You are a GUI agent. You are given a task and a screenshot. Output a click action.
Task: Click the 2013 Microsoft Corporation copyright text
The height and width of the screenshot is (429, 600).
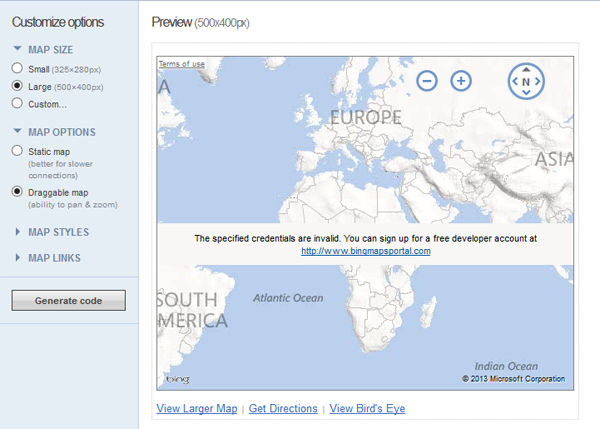514,379
